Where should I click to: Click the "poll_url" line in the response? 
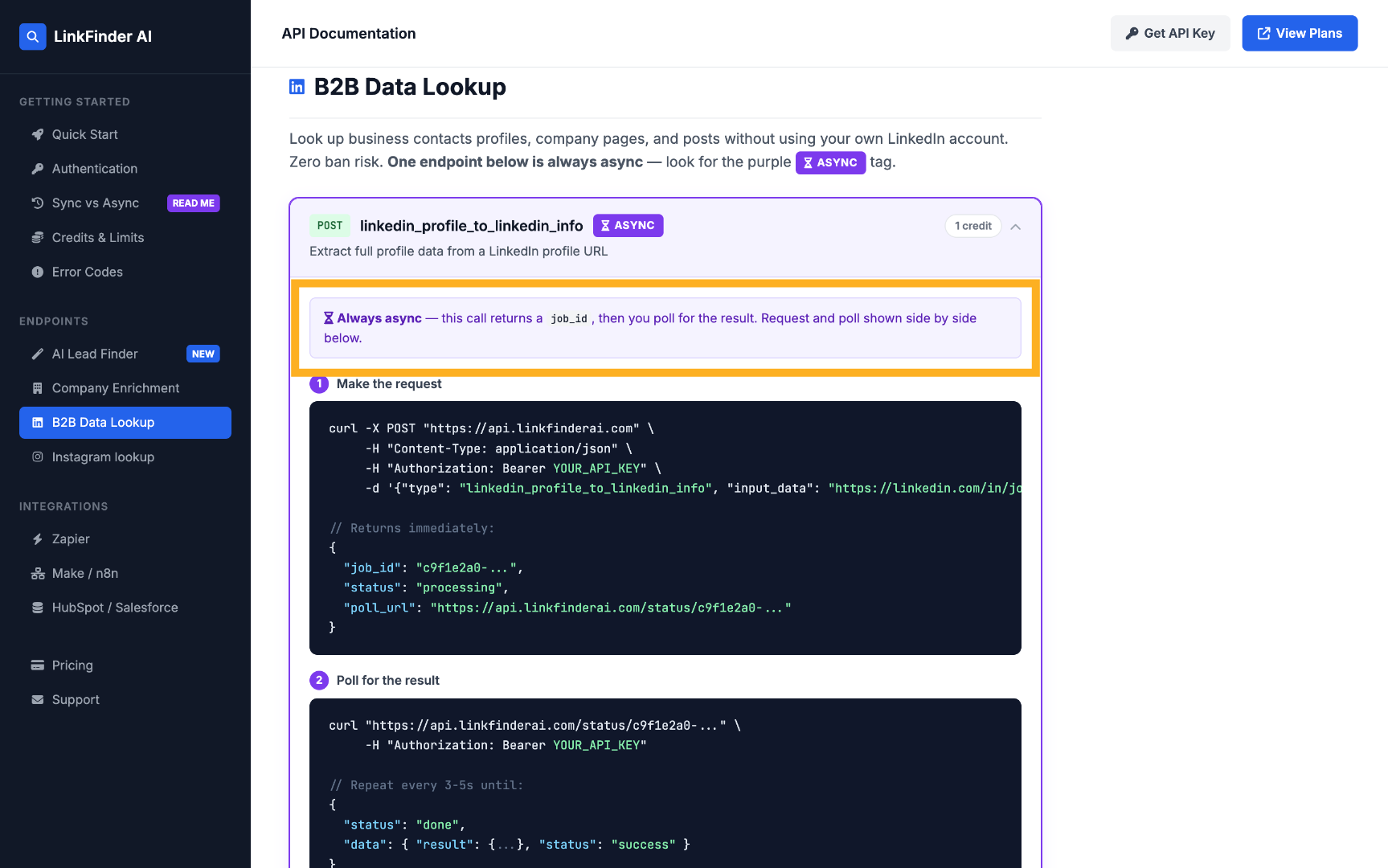tap(567, 608)
